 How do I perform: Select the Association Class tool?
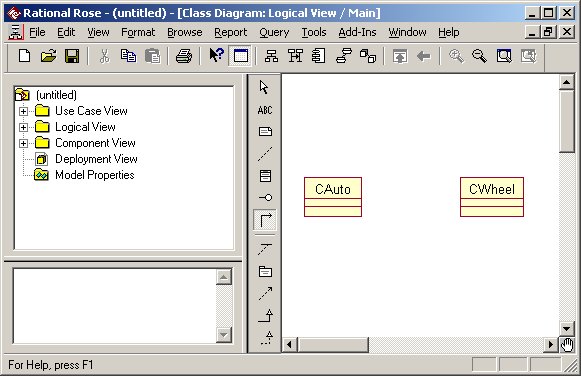[x=265, y=249]
